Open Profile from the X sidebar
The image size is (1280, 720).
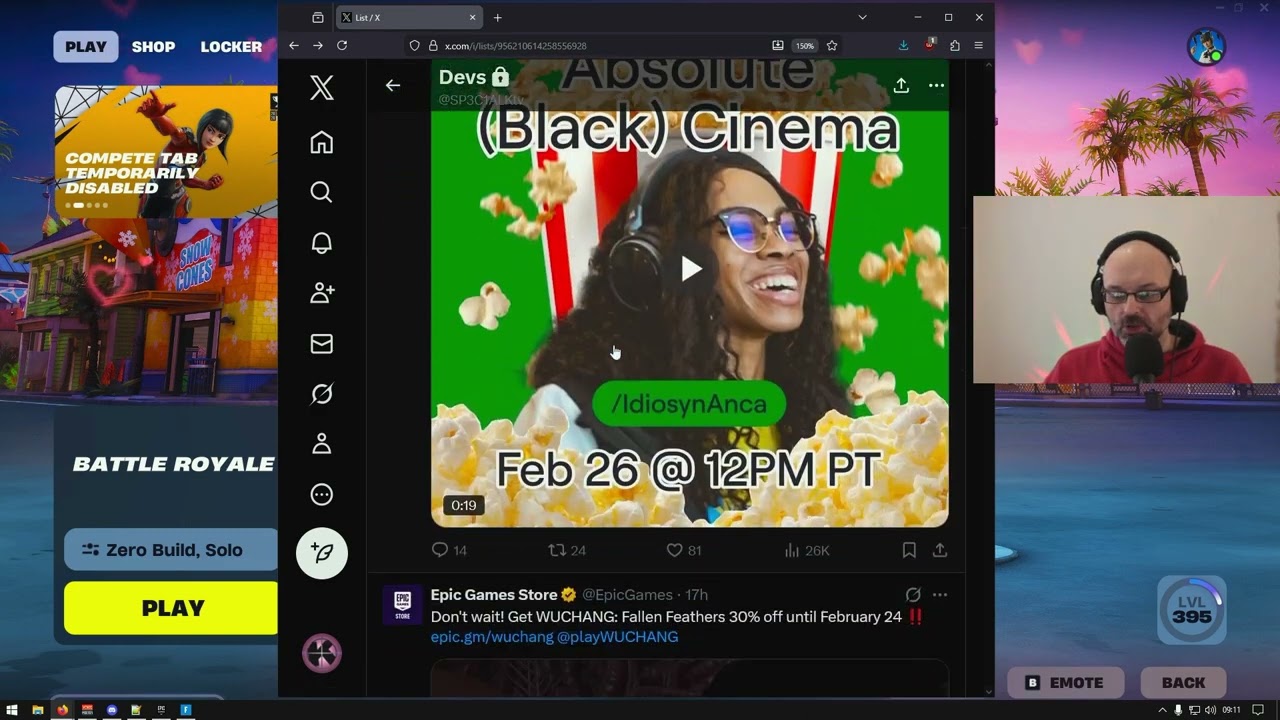click(x=322, y=444)
